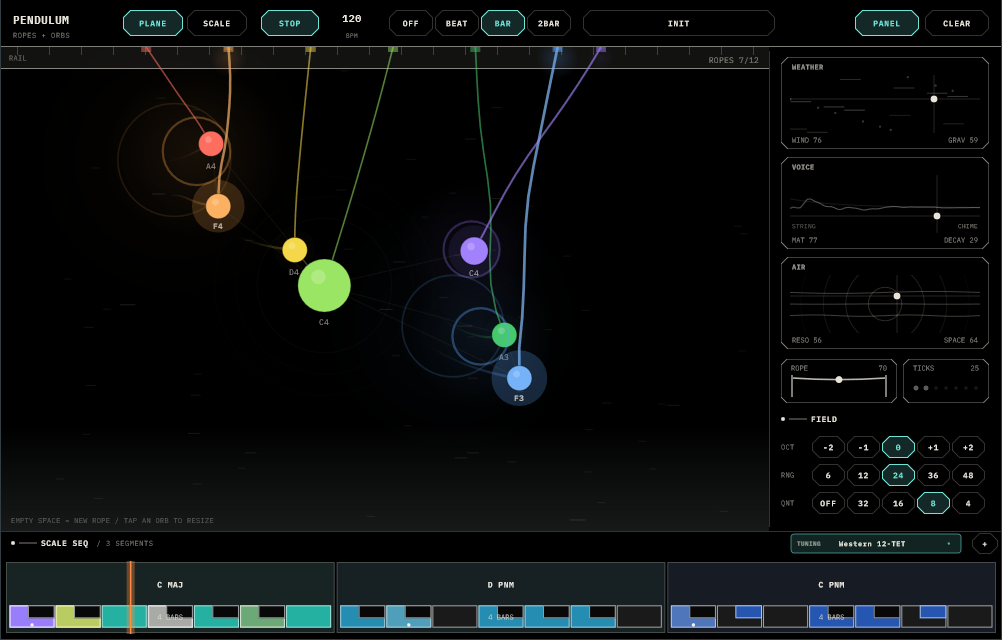Select the C PNM segment title
The height and width of the screenshot is (640, 1002).
(x=831, y=584)
